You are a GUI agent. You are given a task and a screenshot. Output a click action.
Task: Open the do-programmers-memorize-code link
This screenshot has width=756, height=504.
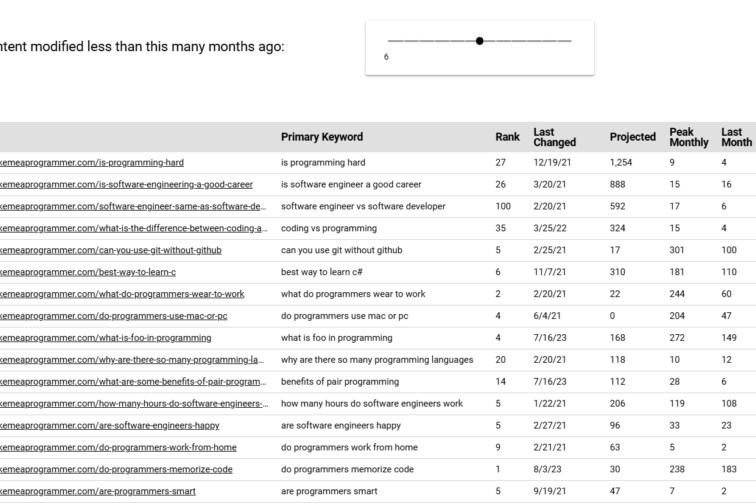[116, 469]
